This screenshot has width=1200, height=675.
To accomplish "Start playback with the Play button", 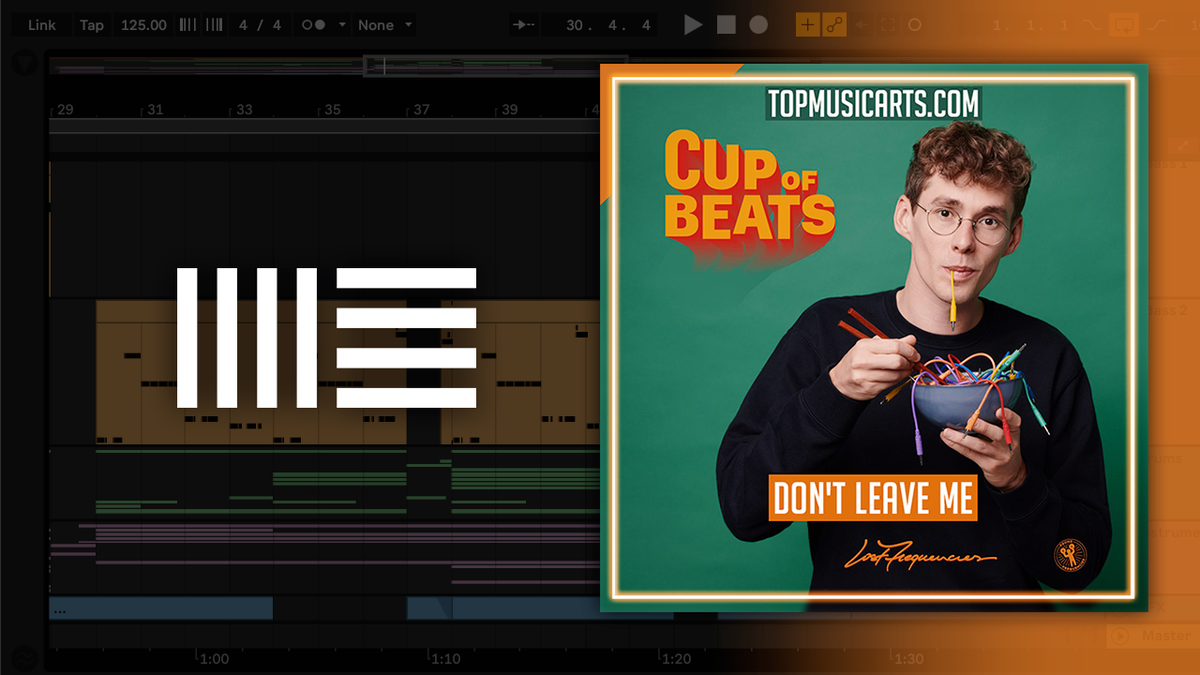I will pos(692,24).
